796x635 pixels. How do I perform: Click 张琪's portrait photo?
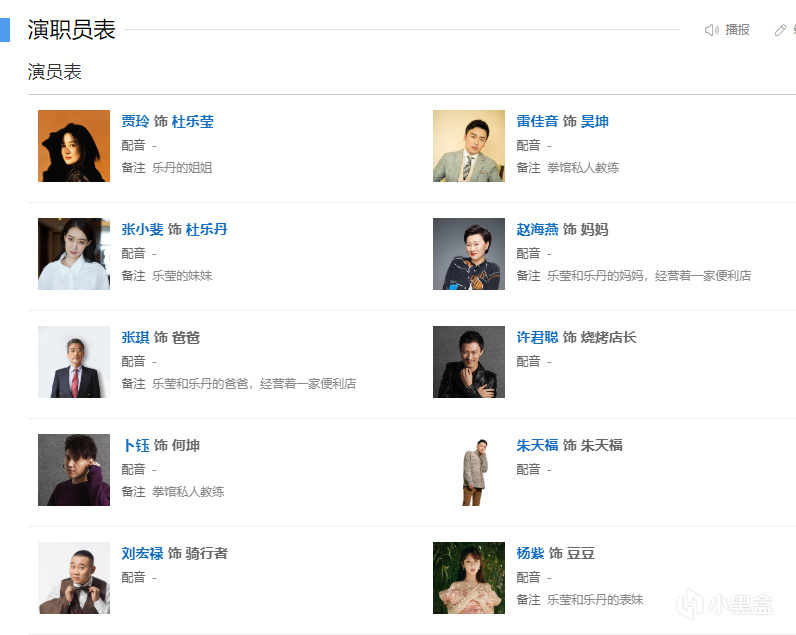(74, 362)
